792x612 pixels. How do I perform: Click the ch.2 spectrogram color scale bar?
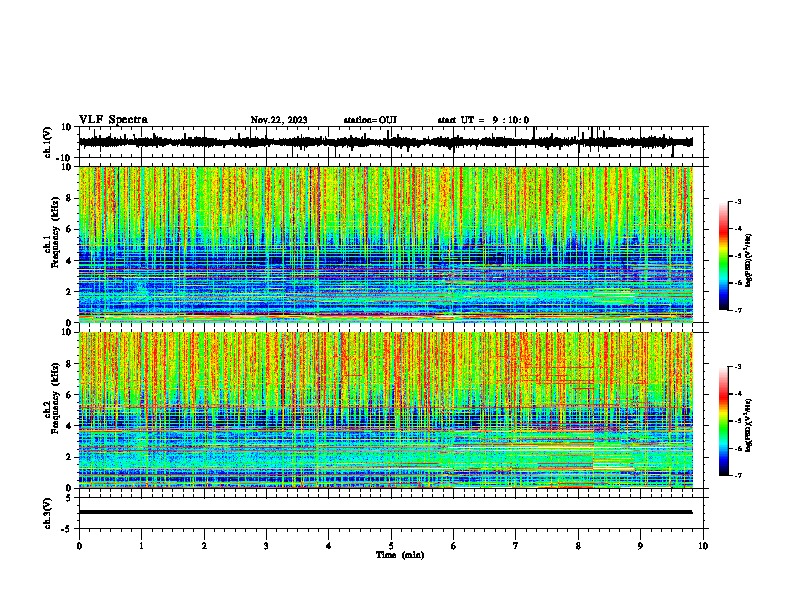724,421
